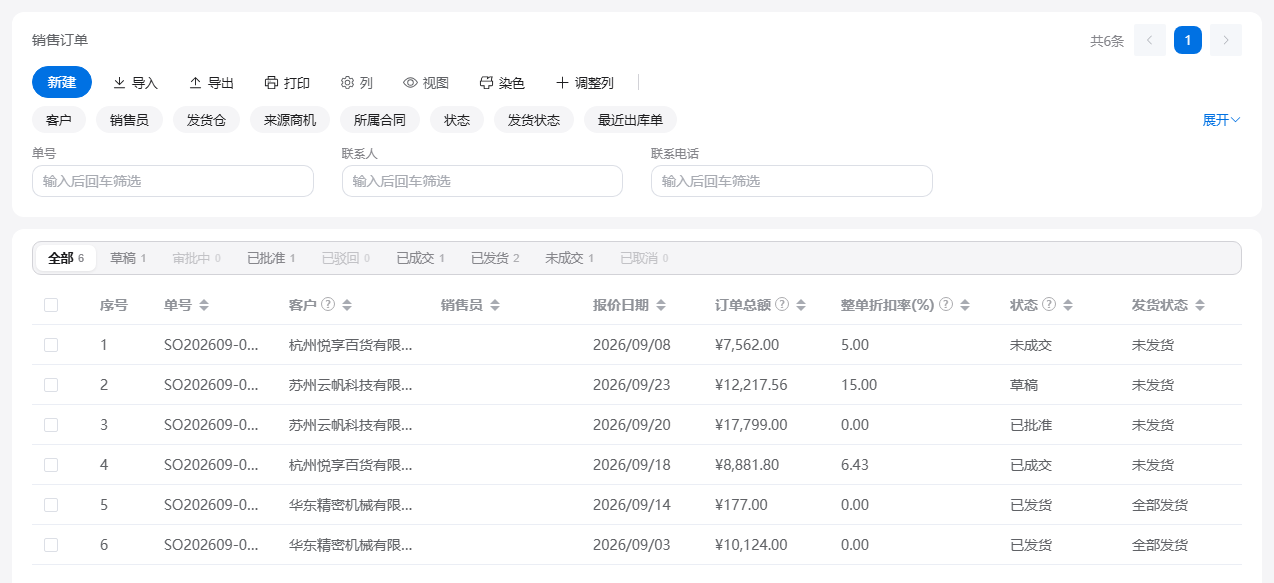Screen dimensions: 1274x583
Task: Check the box for row 2
Action: (x=51, y=385)
